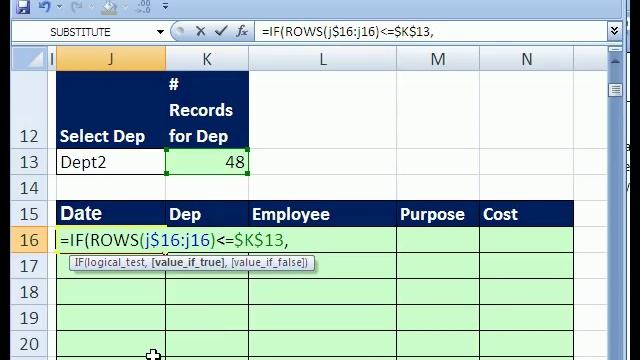Click the Date header cell

point(111,213)
